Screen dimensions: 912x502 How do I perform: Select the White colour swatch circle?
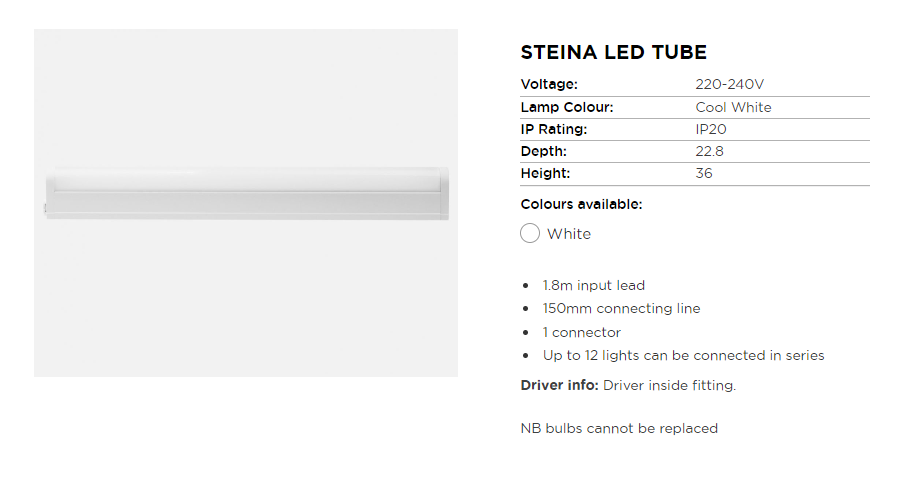[x=530, y=234]
